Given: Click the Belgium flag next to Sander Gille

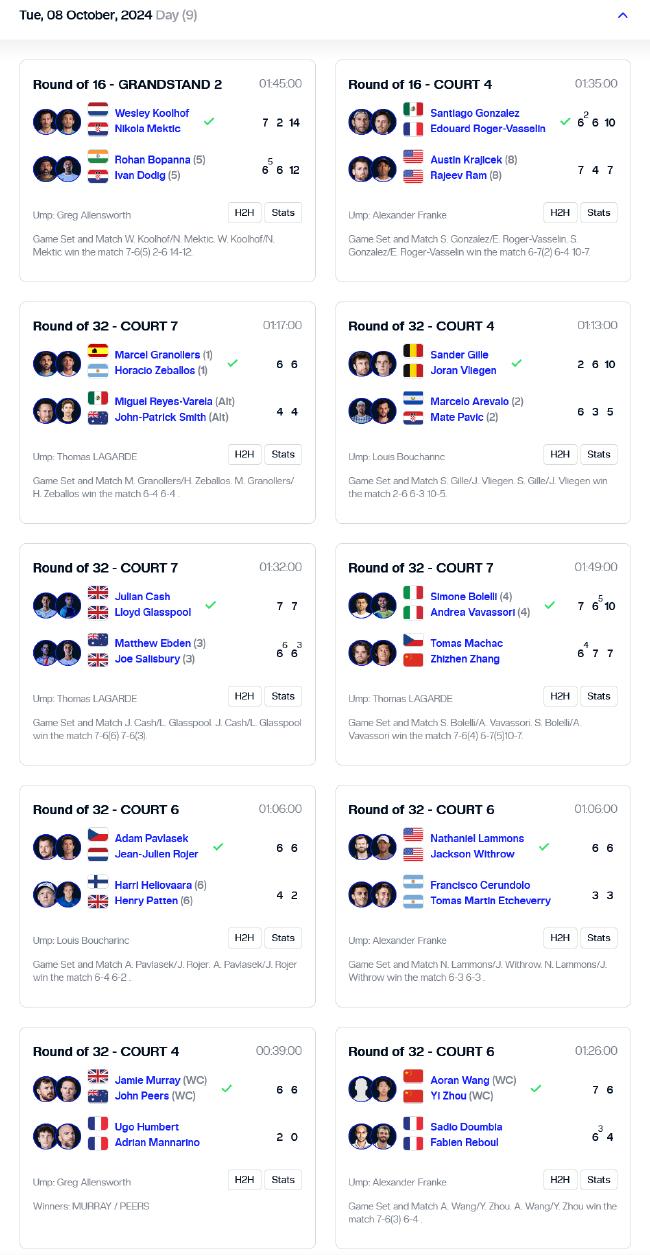Looking at the screenshot, I should coord(413,351).
